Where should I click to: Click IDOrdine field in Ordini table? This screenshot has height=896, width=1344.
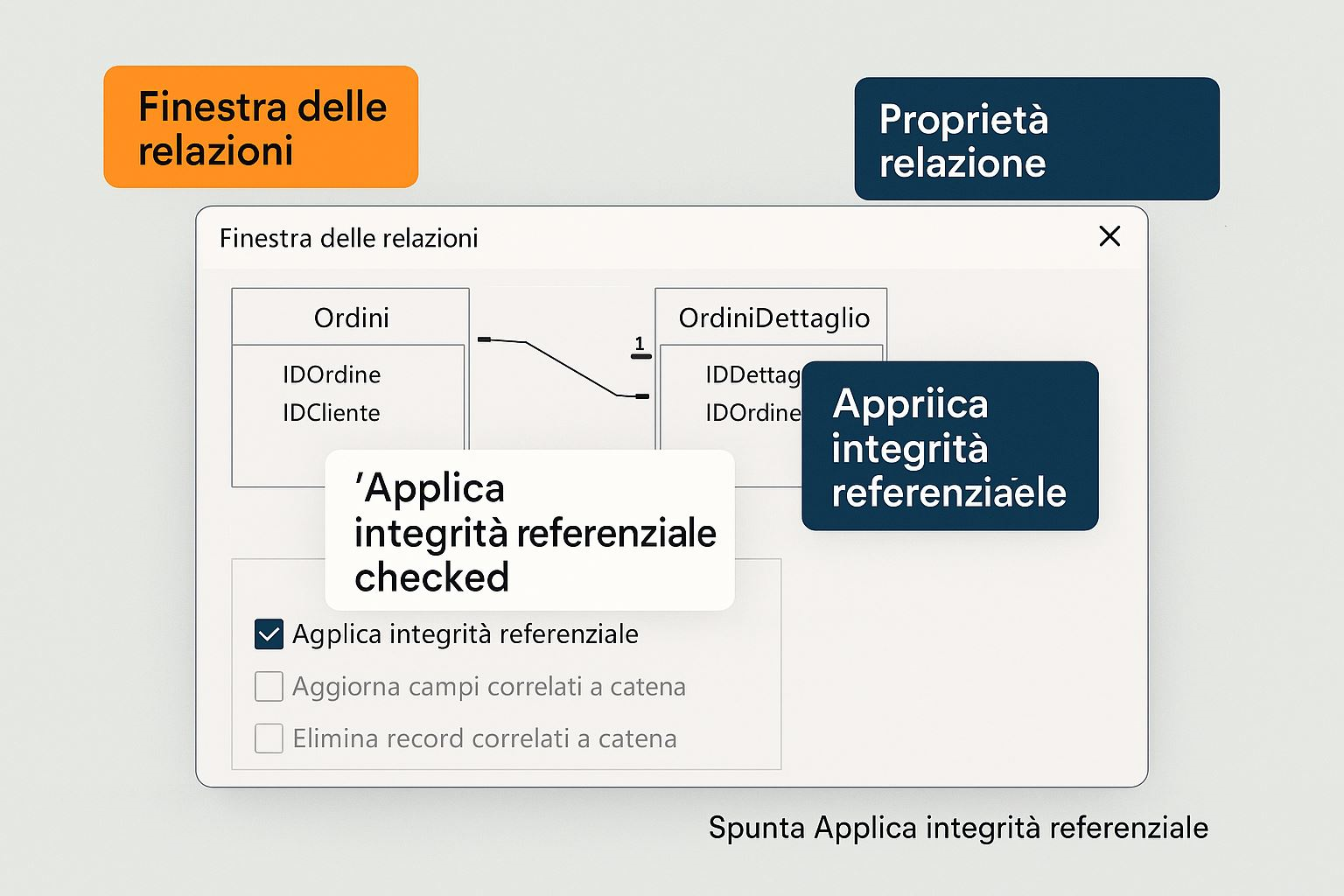332,374
